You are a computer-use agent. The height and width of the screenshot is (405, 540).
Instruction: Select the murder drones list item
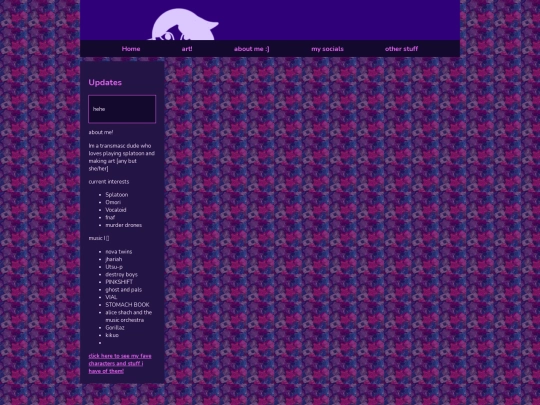tap(124, 225)
